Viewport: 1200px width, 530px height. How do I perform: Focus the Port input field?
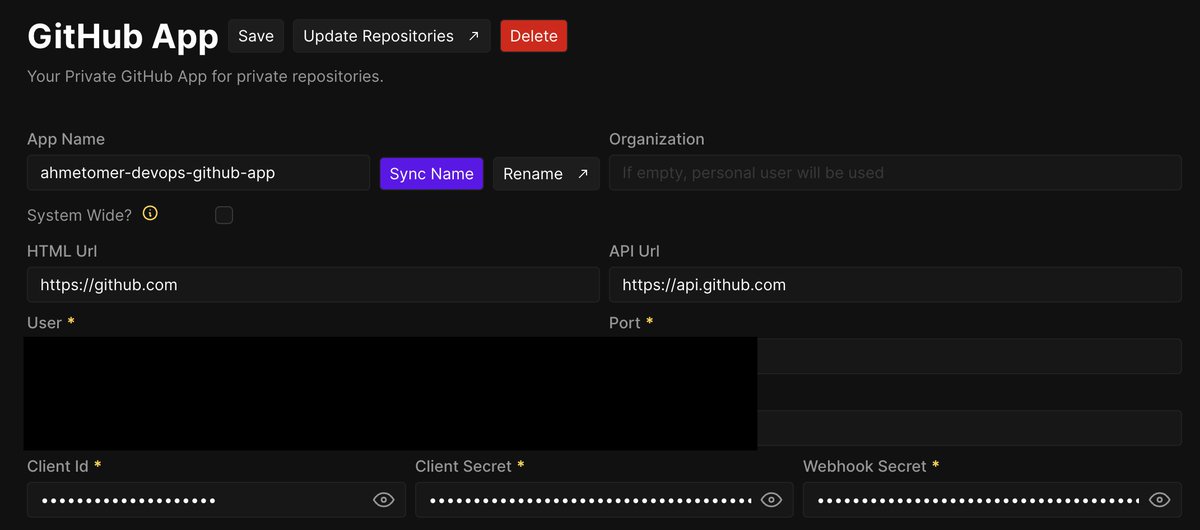pos(969,356)
